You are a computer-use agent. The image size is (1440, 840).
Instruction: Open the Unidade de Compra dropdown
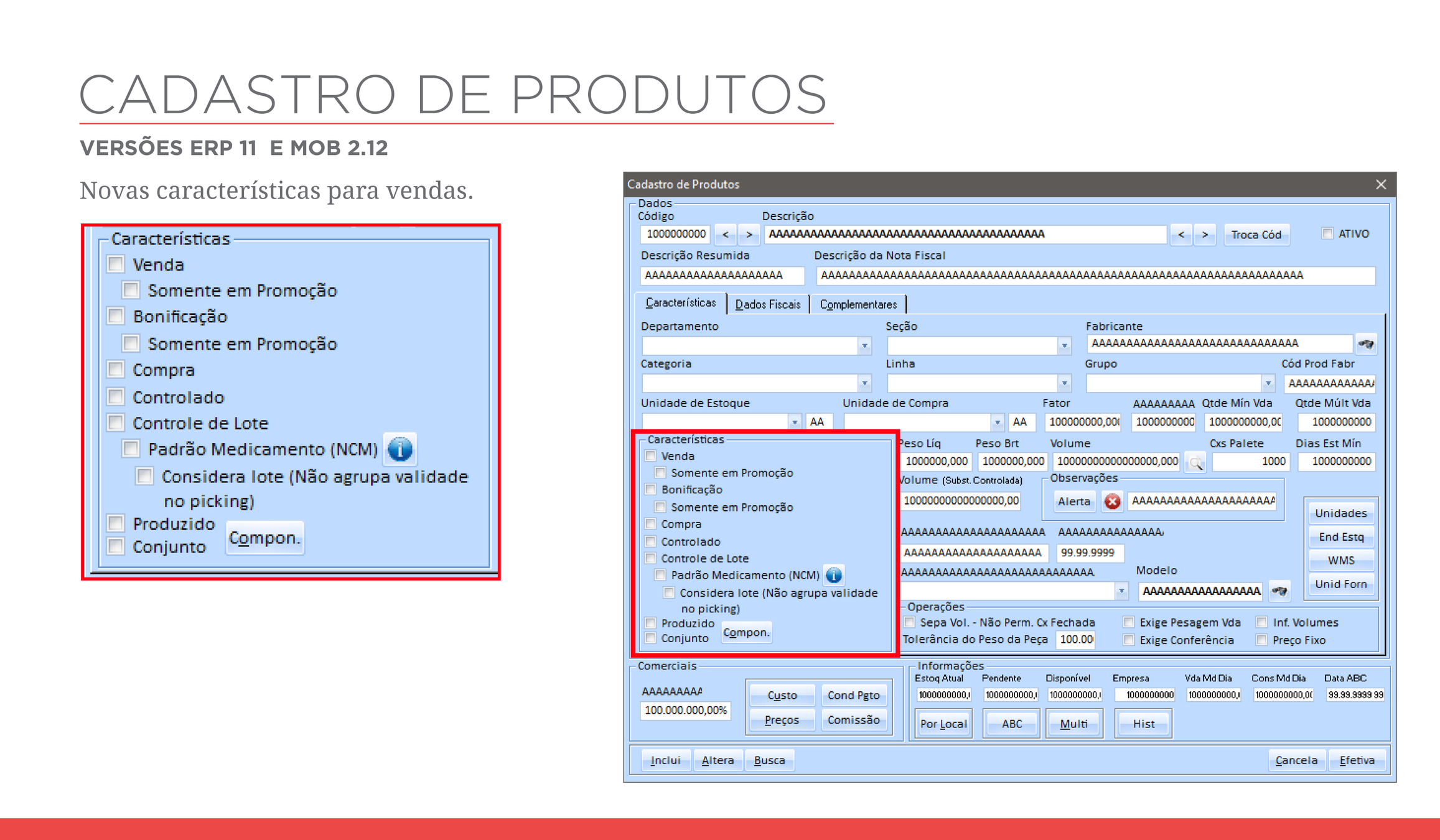(x=997, y=422)
